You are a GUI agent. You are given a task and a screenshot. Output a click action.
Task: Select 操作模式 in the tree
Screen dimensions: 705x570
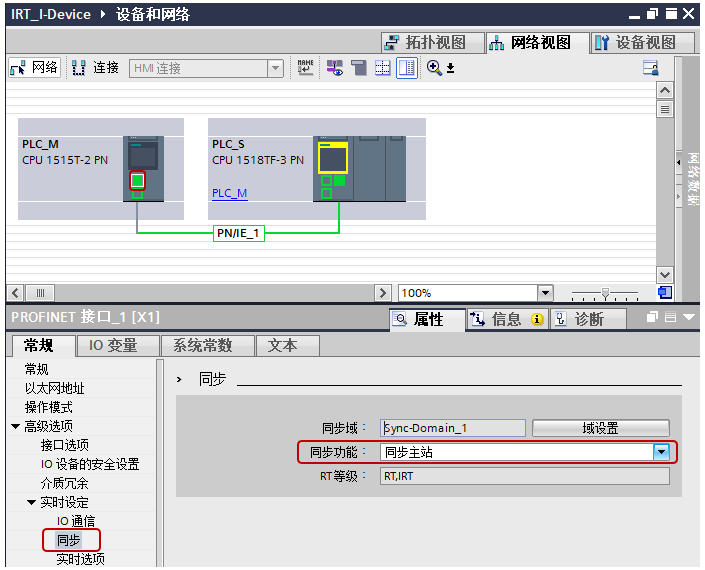click(49, 407)
